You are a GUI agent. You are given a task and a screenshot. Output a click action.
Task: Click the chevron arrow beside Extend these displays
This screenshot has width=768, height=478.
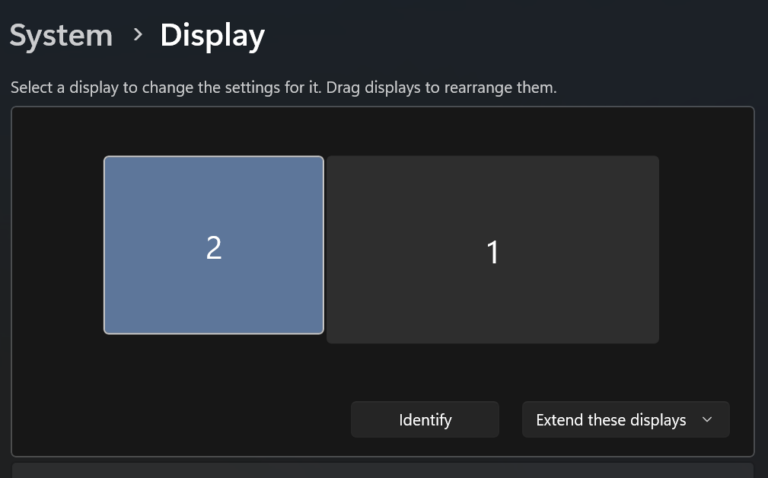(707, 420)
